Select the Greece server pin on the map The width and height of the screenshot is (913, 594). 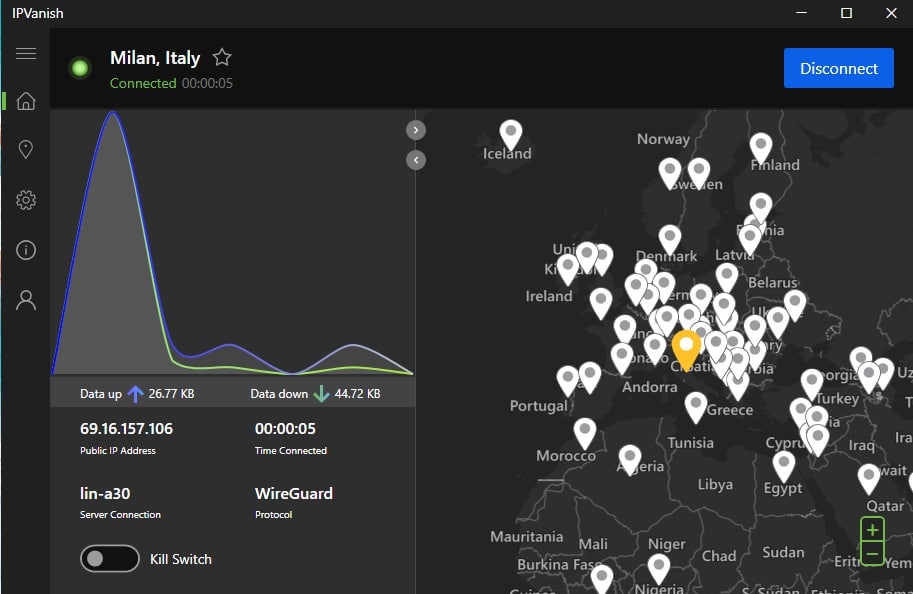696,406
